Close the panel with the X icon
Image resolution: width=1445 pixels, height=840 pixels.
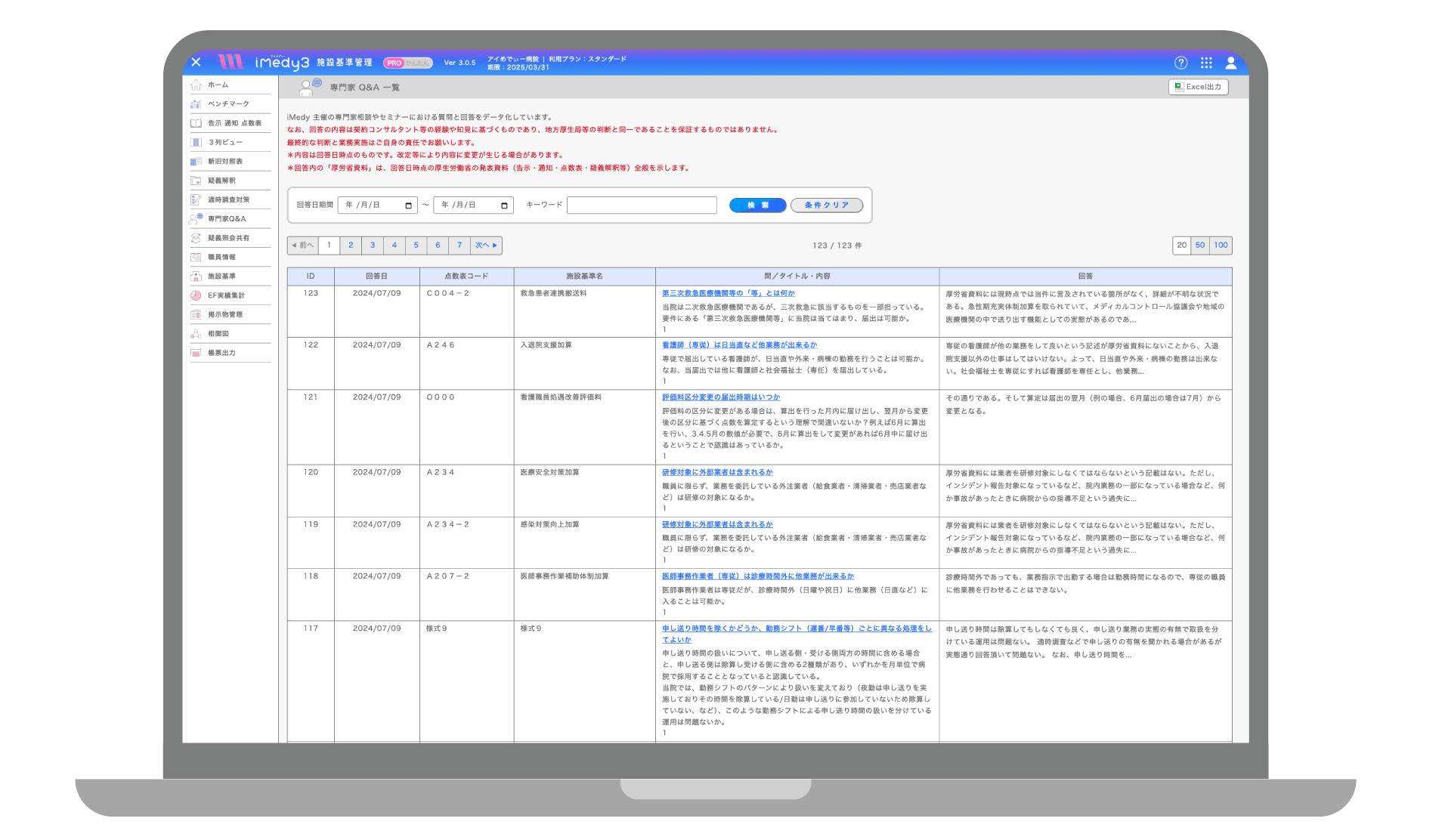point(196,62)
